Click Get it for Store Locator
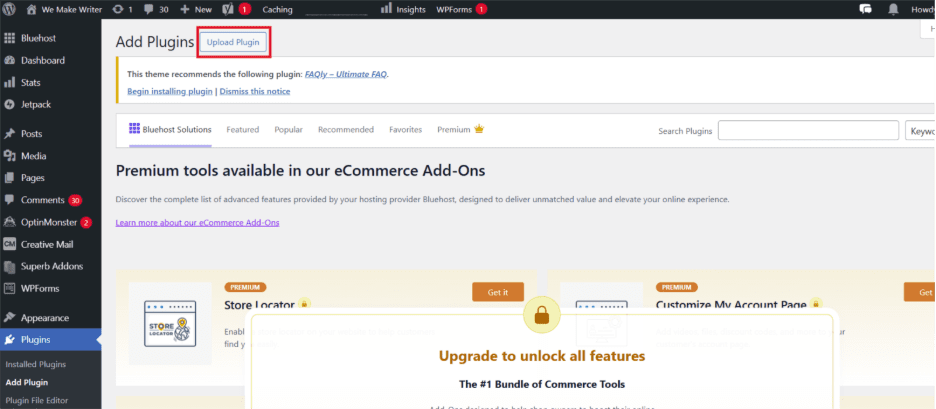Screen dimensions: 936x409 [498, 292]
